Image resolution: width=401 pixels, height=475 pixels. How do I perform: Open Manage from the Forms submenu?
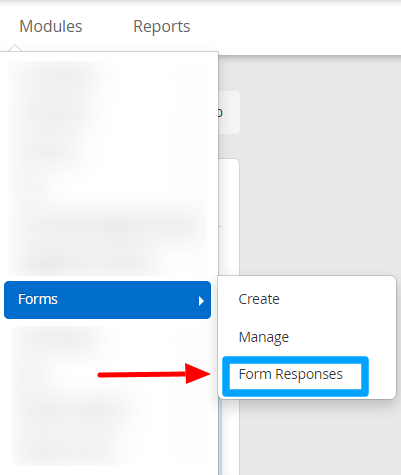tap(264, 337)
